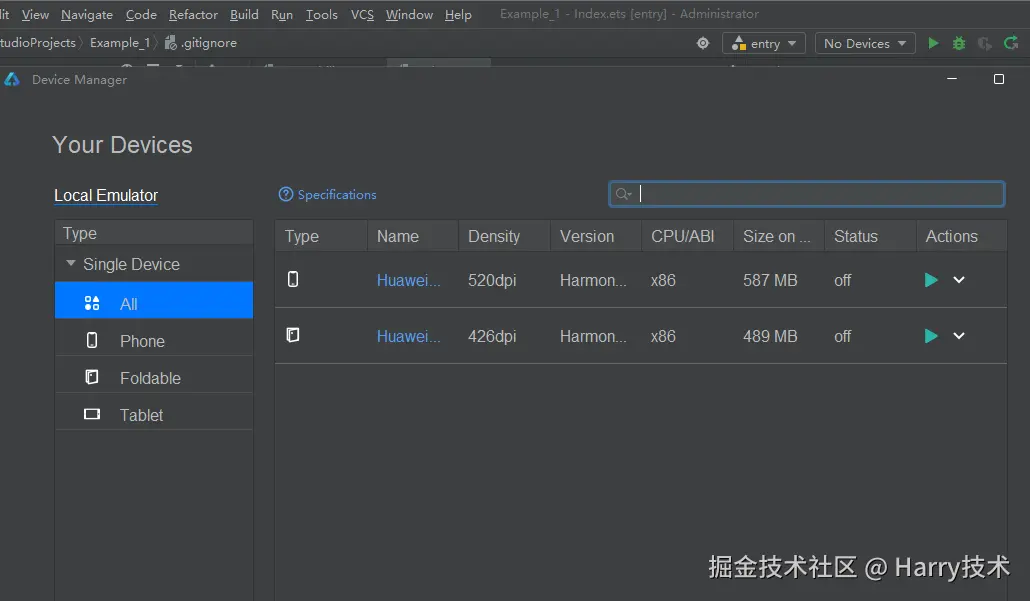
Task: Start the 426dpi Huawei emulator
Action: [931, 336]
